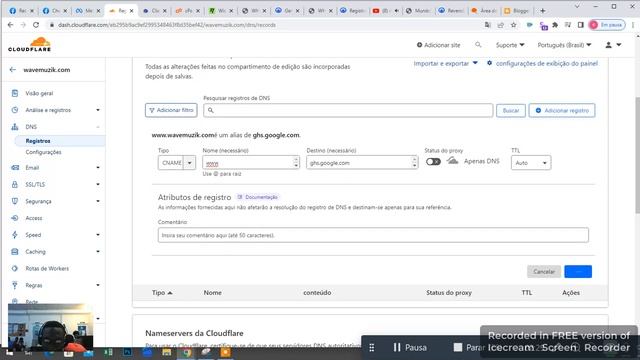Click the Cancelar button
Viewport: 640px width, 360px height.
(544, 271)
